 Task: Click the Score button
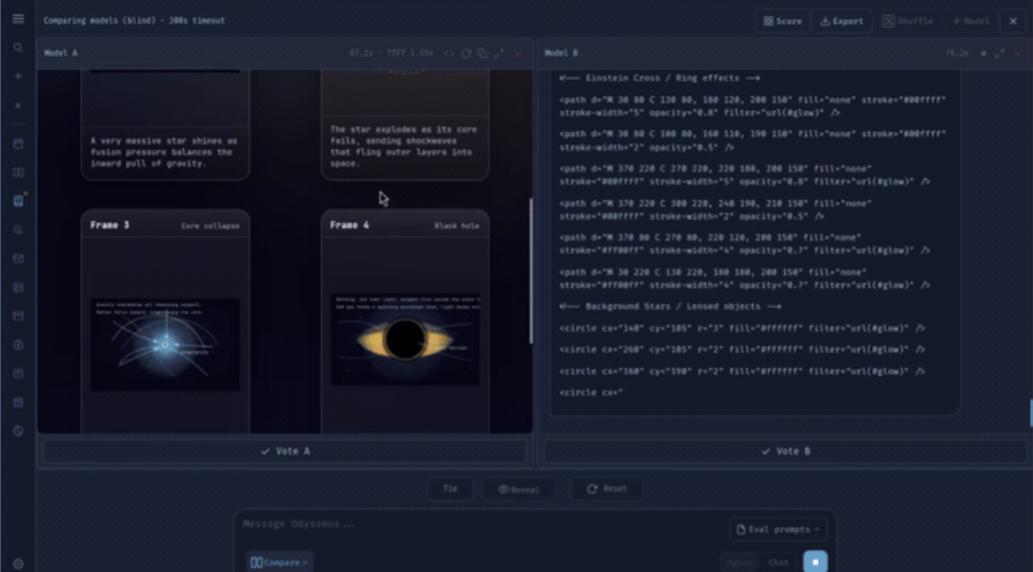[783, 21]
